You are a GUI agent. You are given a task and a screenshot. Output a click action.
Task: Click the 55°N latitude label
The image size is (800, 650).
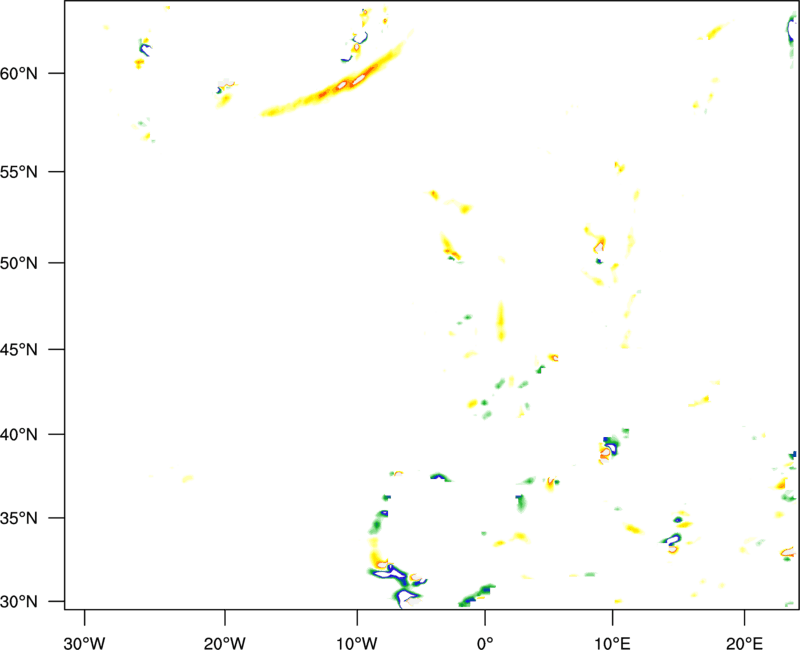[19, 171]
